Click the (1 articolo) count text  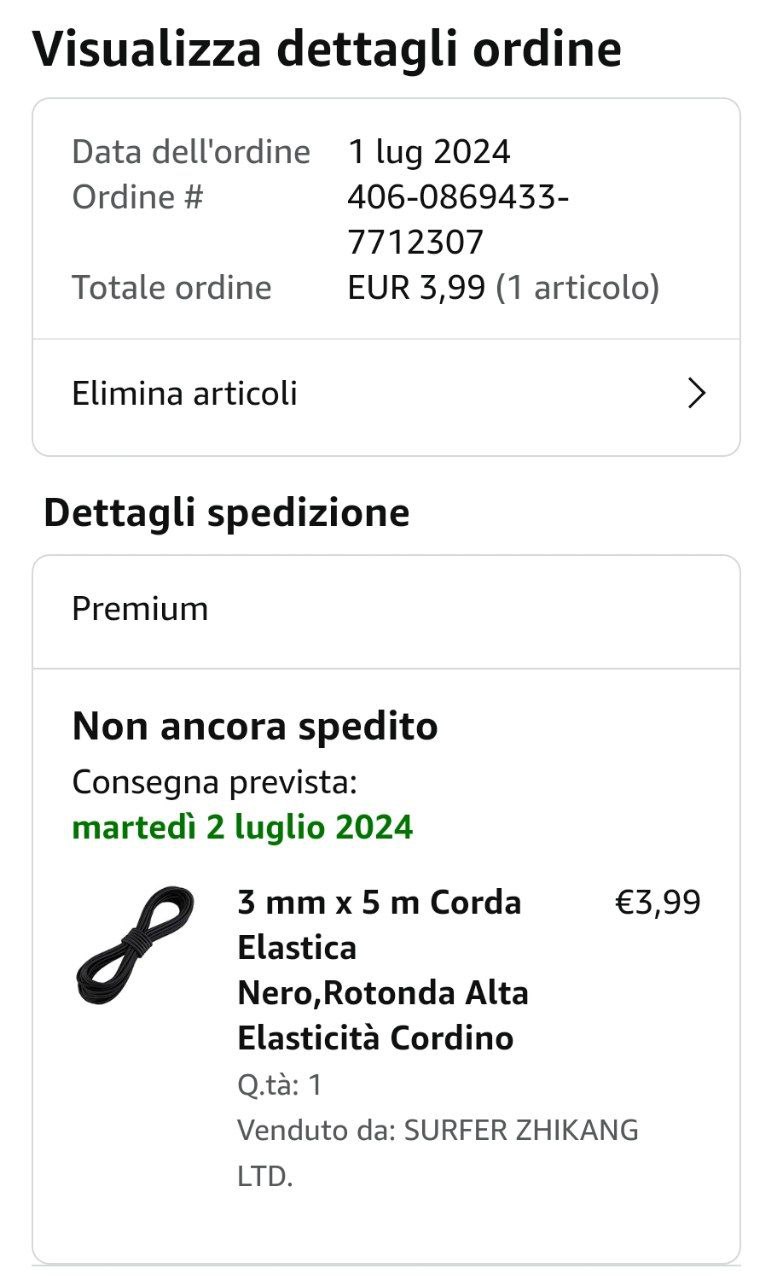click(x=578, y=288)
